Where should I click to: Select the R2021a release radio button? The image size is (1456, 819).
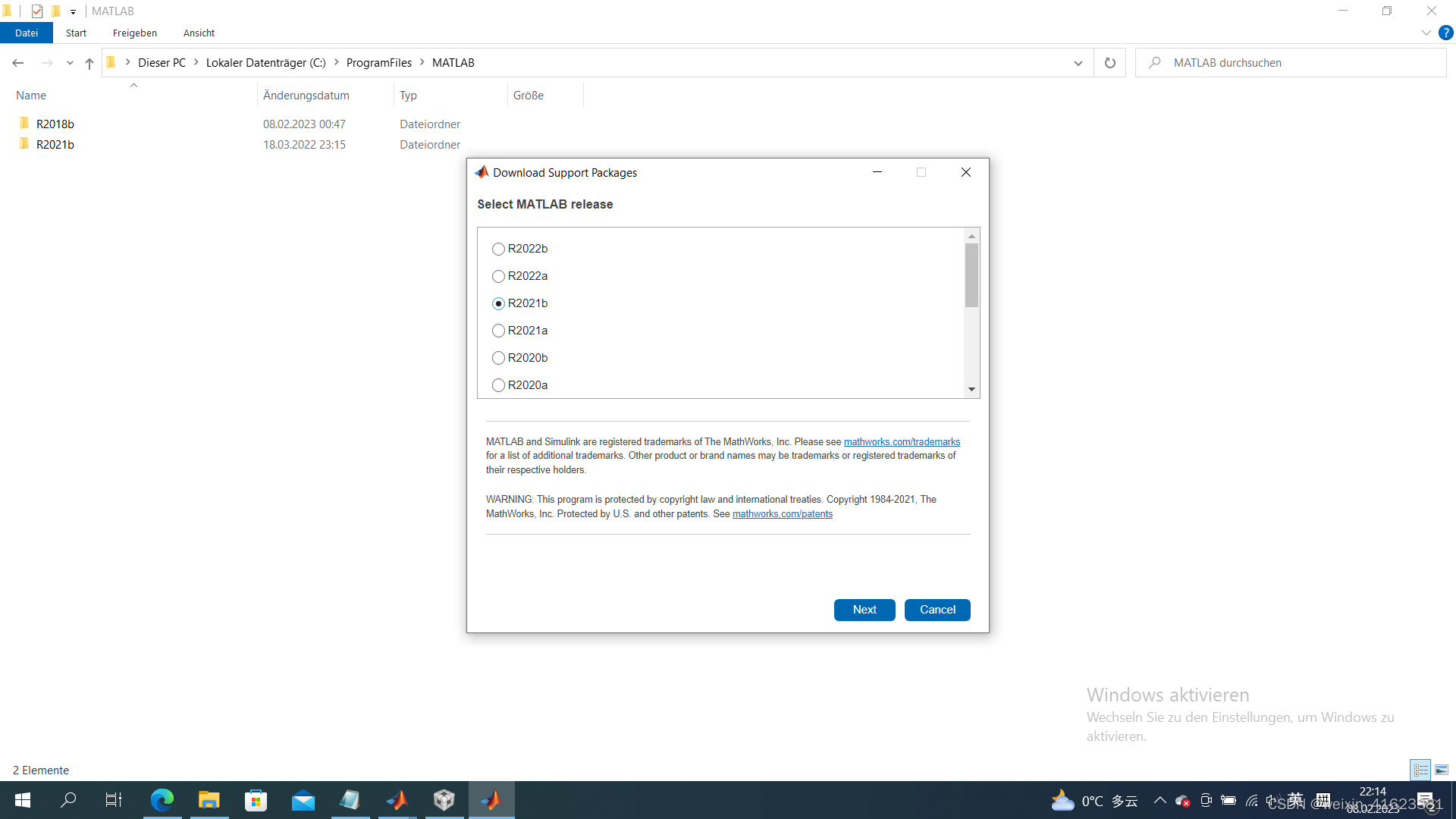point(498,331)
